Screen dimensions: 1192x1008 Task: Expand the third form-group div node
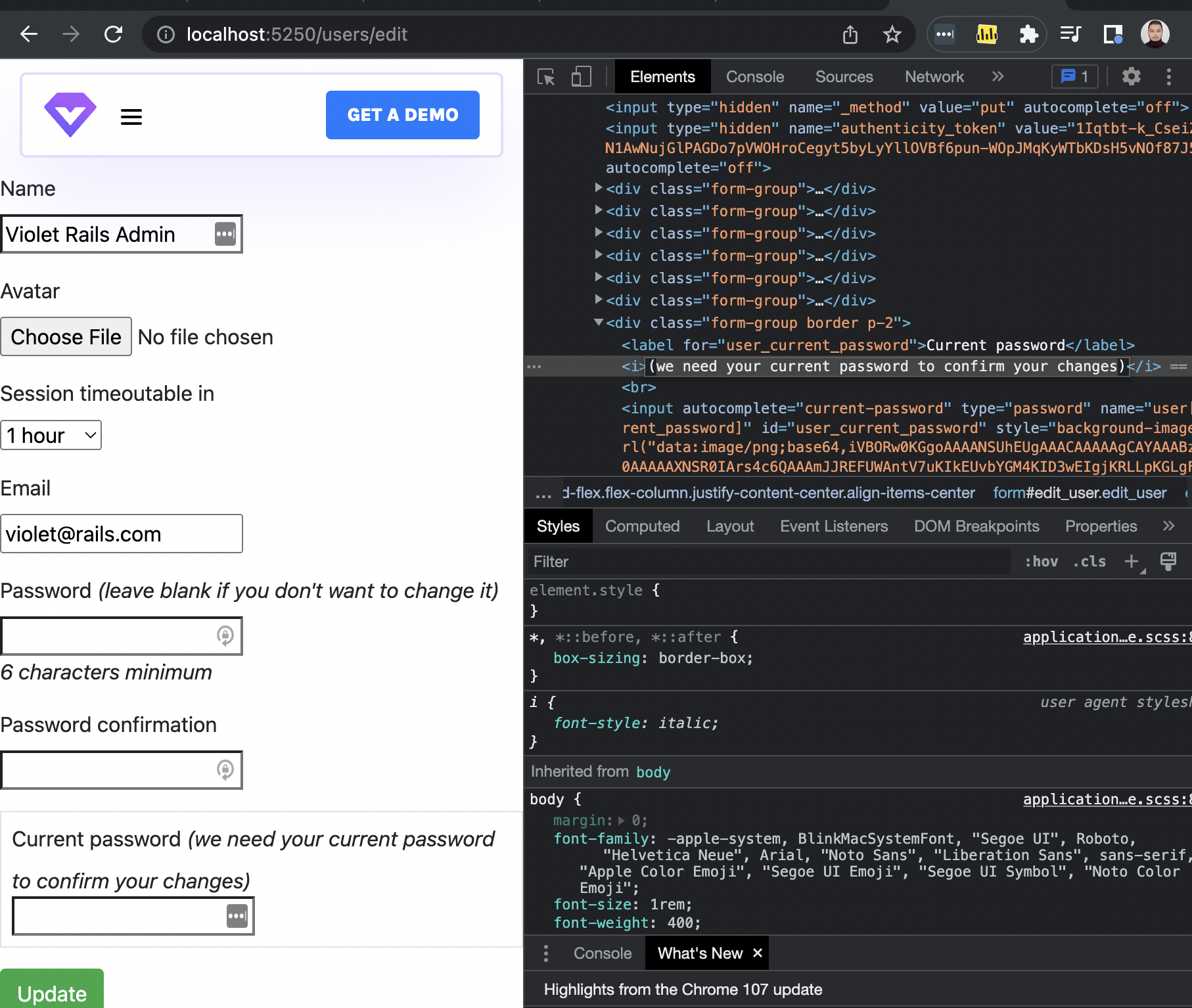coord(598,233)
